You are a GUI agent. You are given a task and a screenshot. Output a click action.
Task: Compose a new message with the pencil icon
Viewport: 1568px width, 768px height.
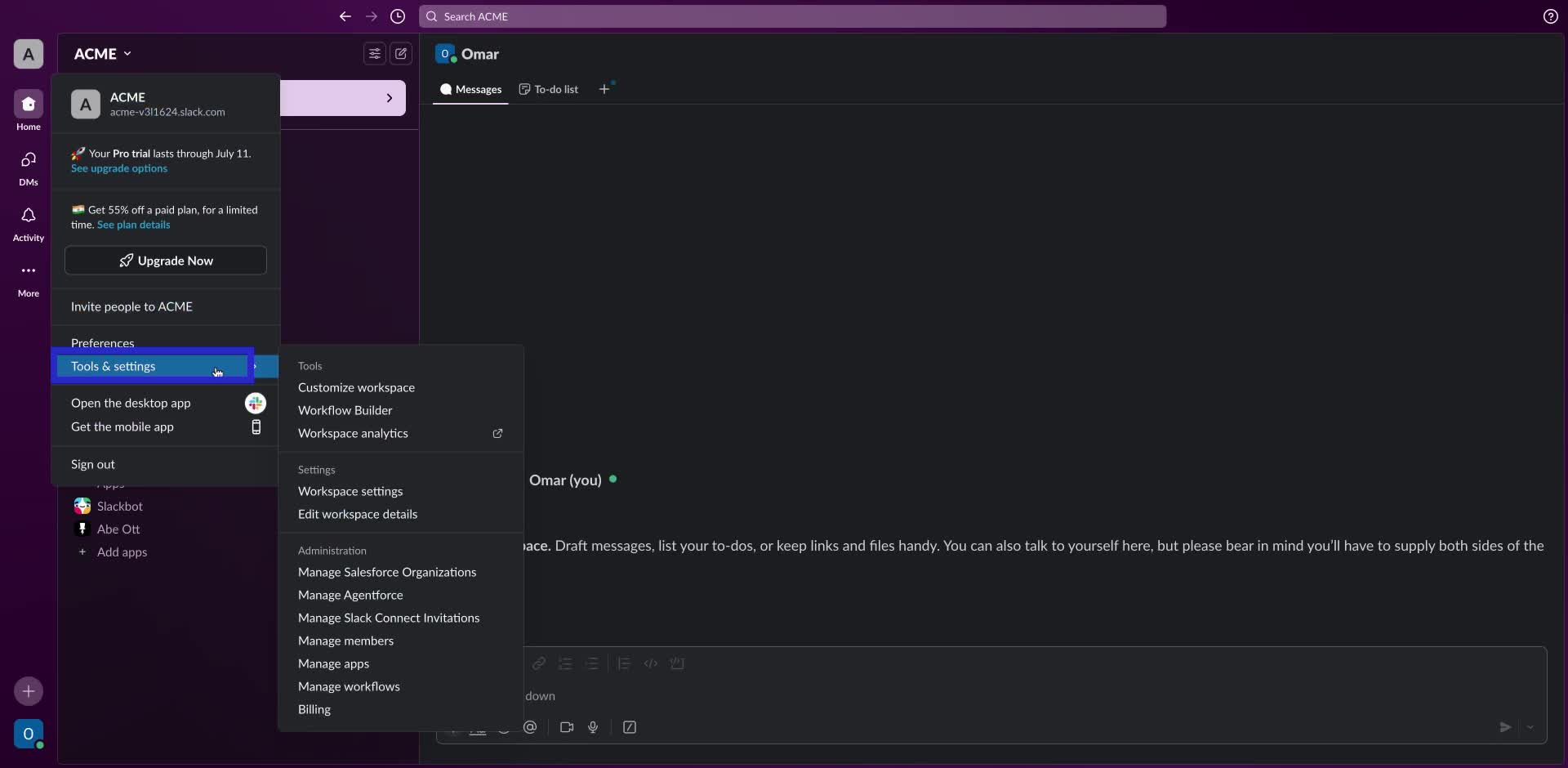400,53
